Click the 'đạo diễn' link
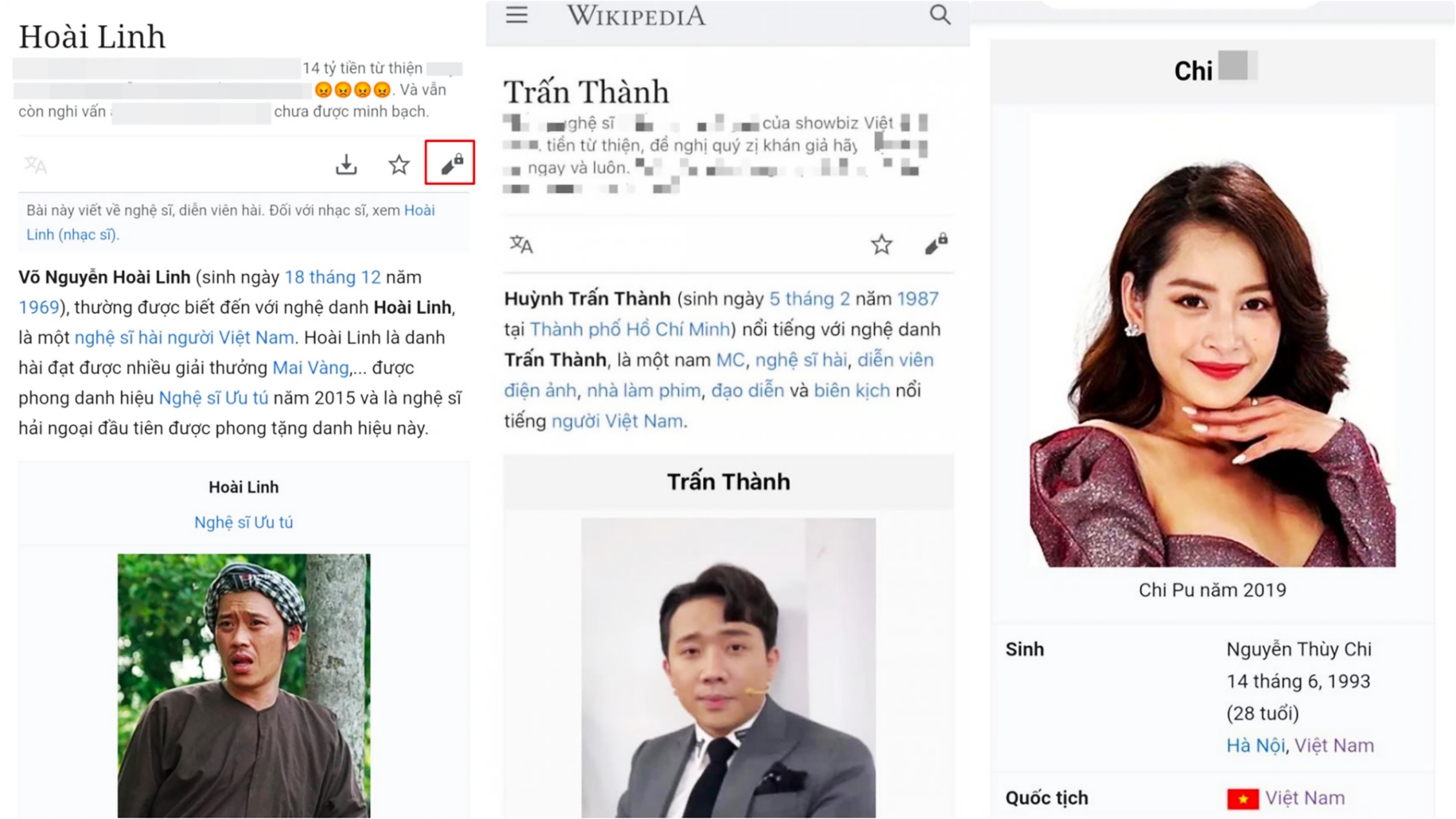This screenshot has height=819, width=1456. point(747,390)
